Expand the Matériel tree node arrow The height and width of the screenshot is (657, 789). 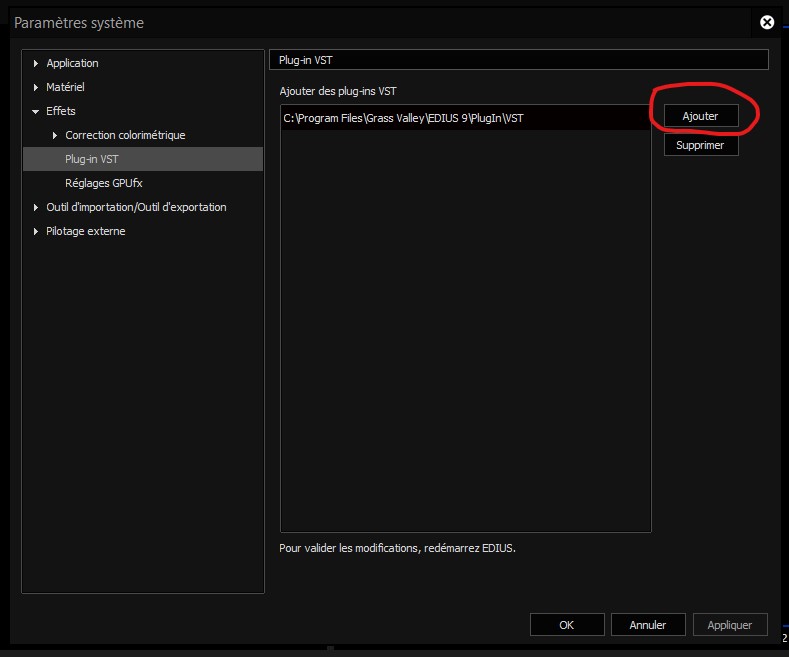coord(36,88)
